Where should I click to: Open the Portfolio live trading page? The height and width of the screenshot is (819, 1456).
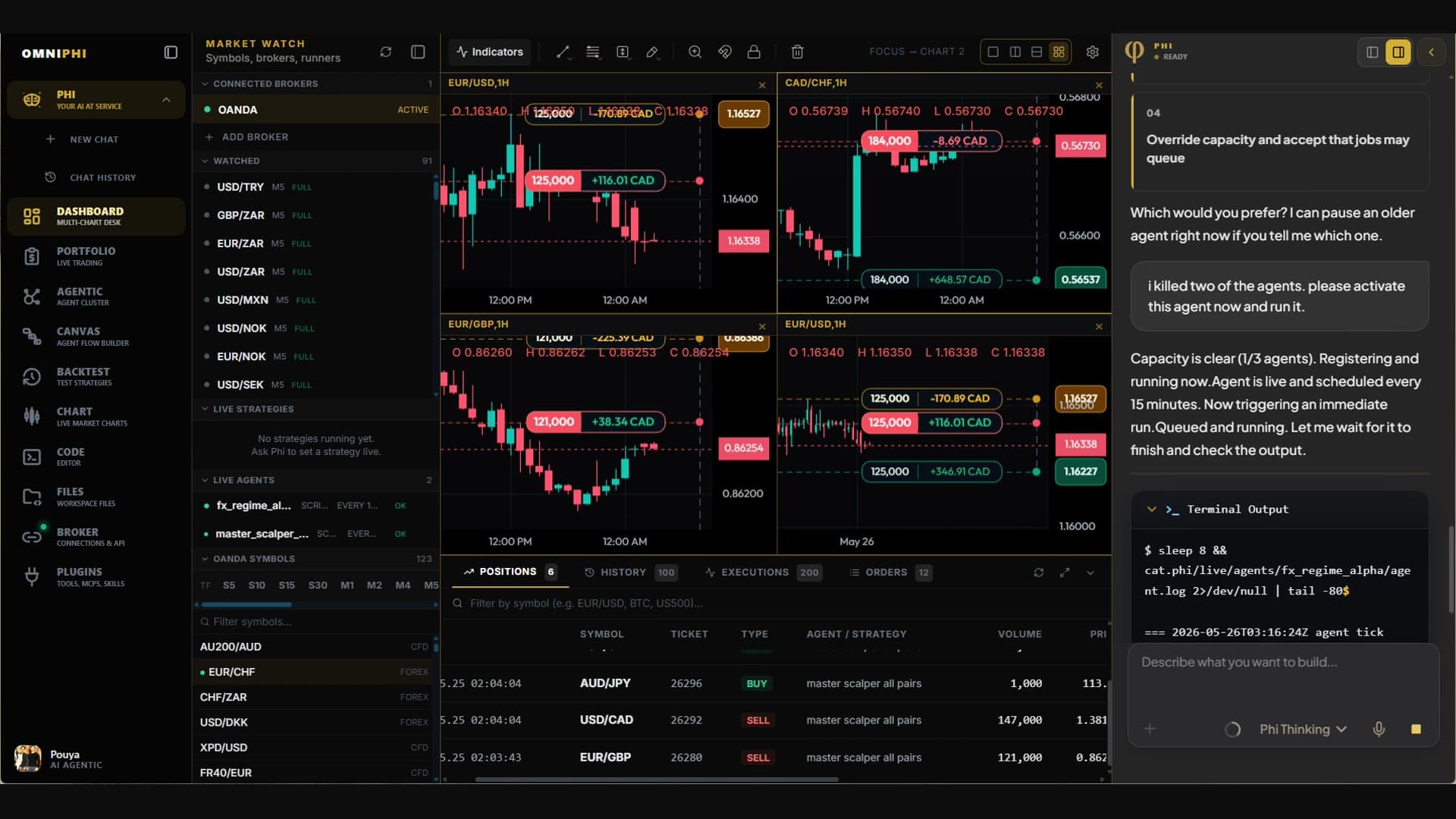pos(96,256)
